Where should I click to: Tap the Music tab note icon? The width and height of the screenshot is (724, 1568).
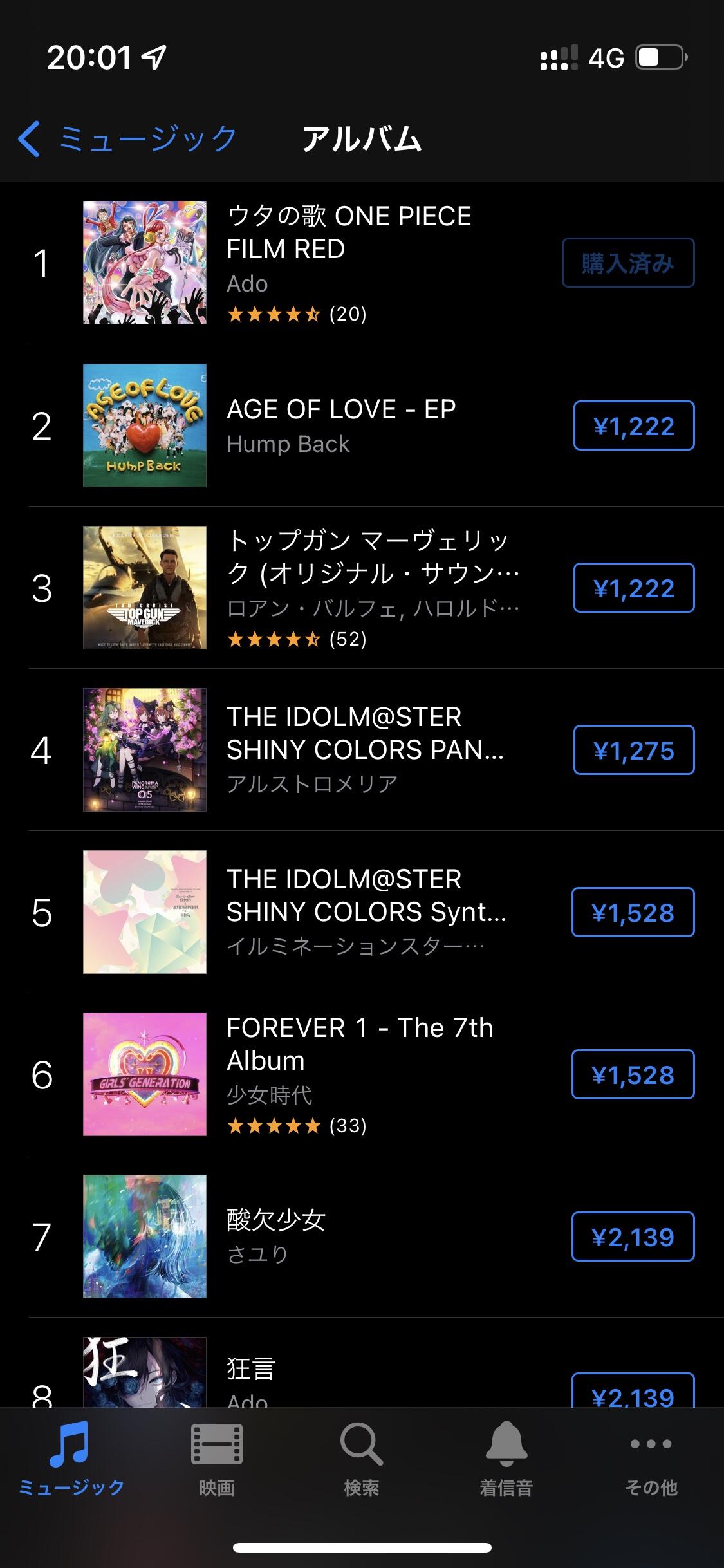(x=70, y=1444)
